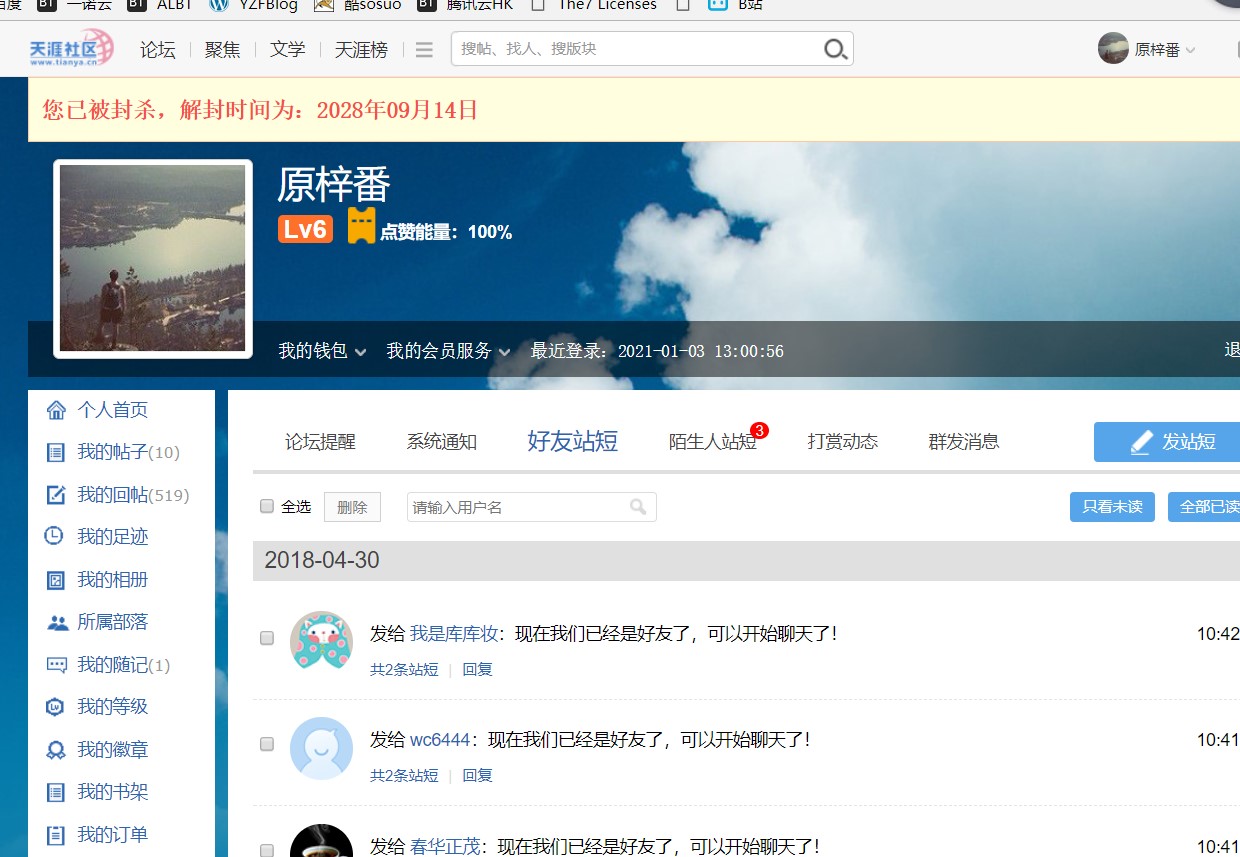
Task: Open the hamburger menu icon beside 天涯榜
Action: [x=424, y=50]
